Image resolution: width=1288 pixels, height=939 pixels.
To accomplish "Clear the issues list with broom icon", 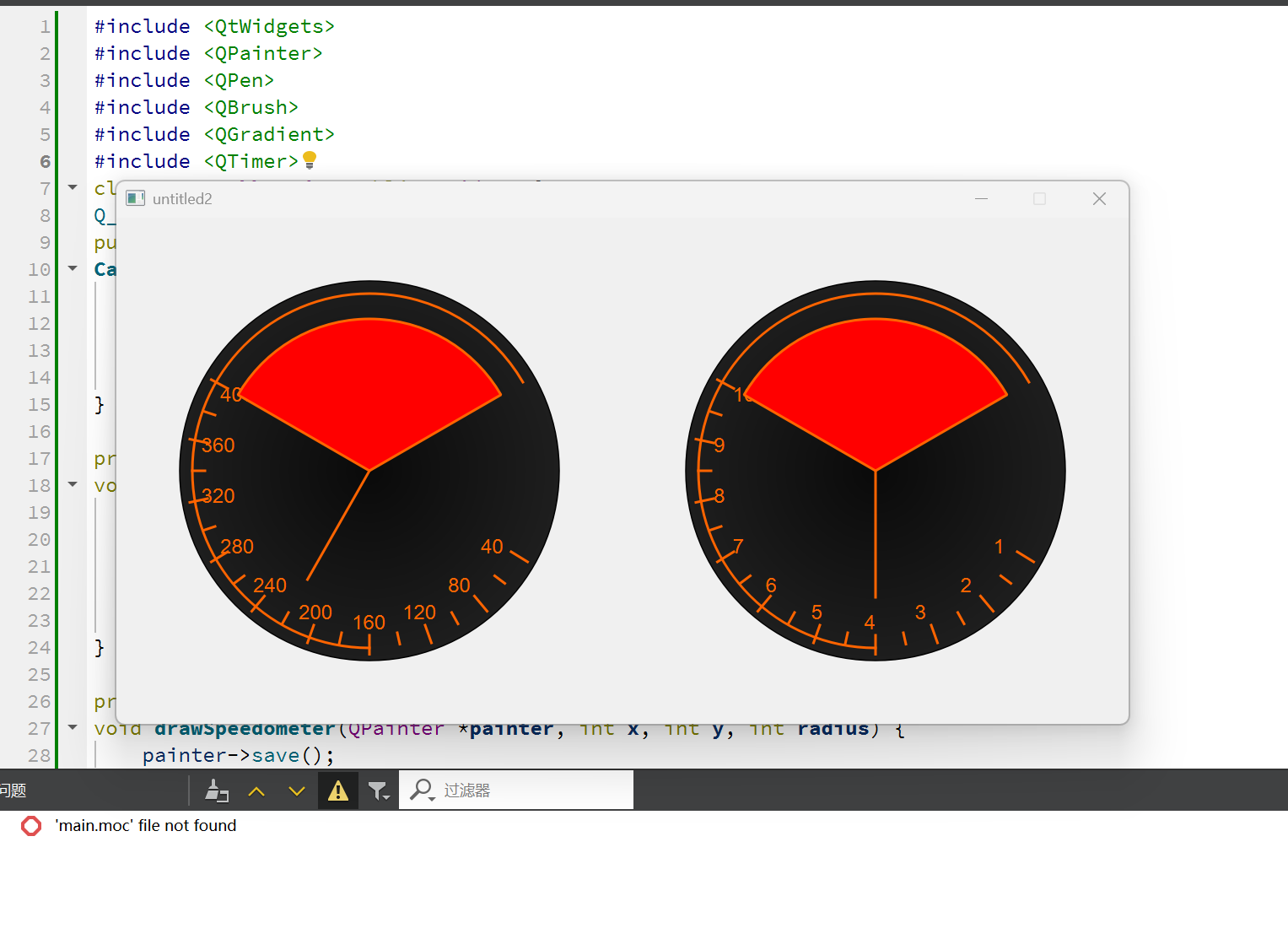I will [x=217, y=791].
